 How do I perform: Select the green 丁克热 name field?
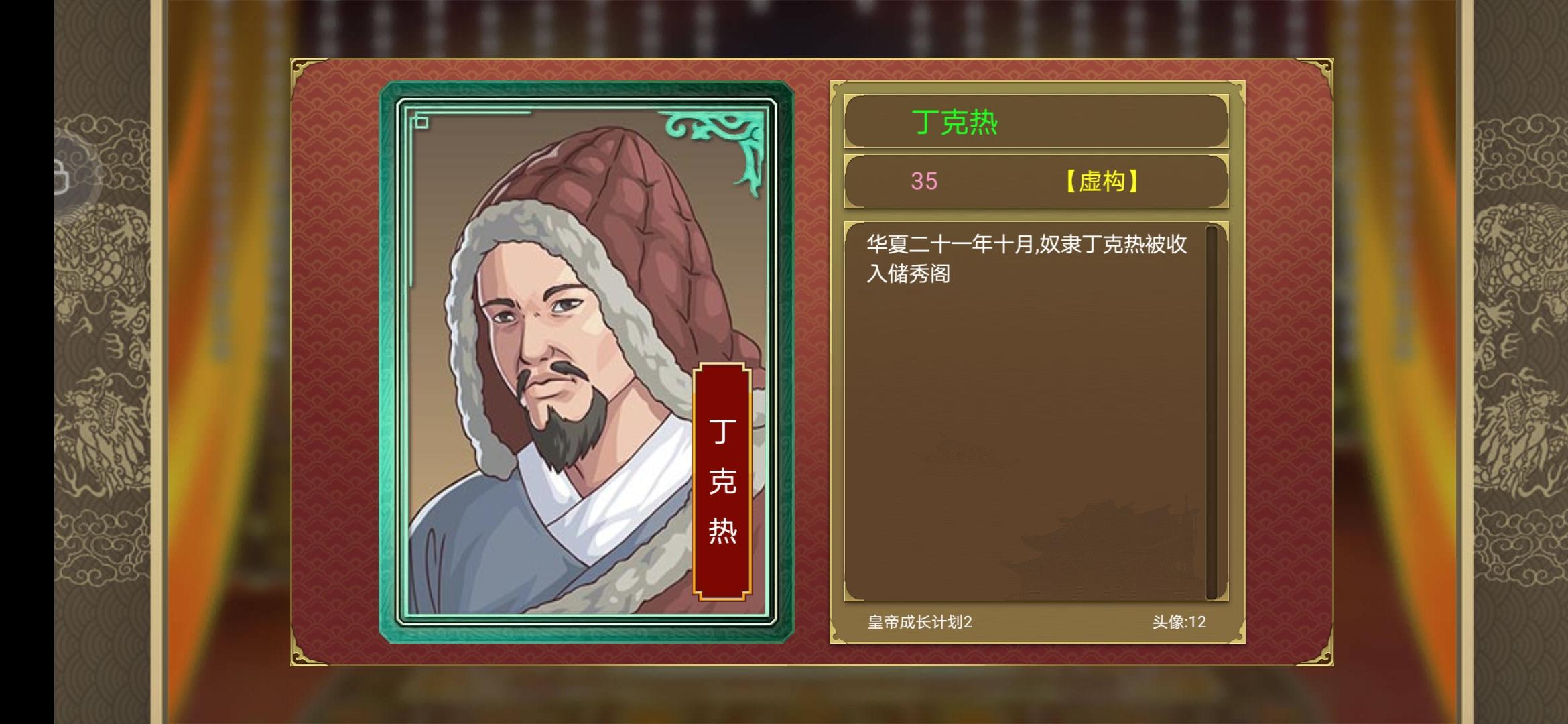[x=1036, y=122]
